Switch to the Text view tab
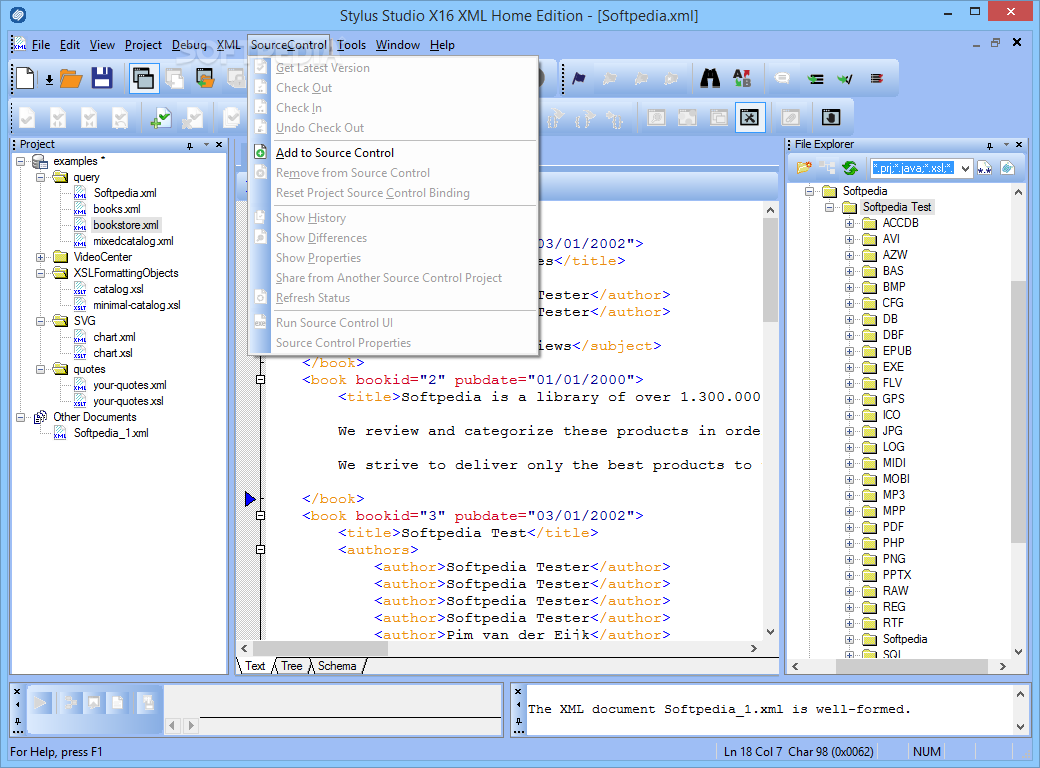This screenshot has height=768, width=1040. click(x=255, y=666)
